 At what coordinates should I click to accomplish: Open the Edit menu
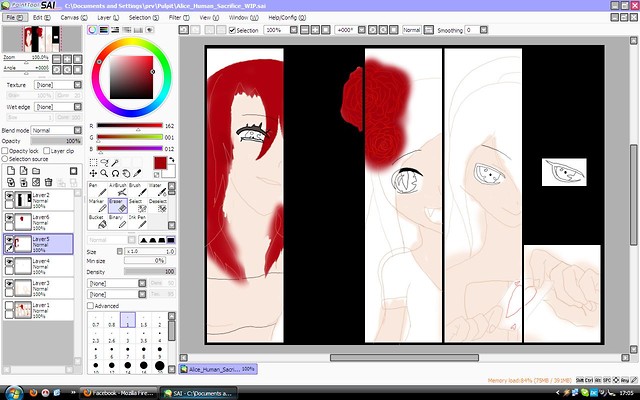pyautogui.click(x=42, y=18)
